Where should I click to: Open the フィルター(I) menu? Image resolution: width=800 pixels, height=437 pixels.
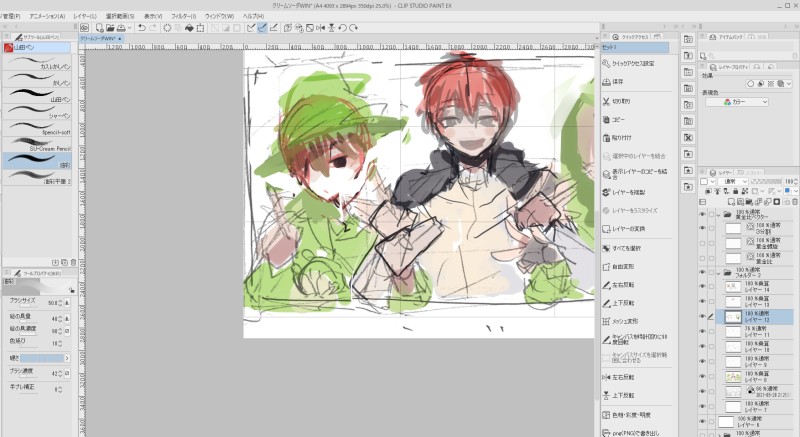click(184, 16)
